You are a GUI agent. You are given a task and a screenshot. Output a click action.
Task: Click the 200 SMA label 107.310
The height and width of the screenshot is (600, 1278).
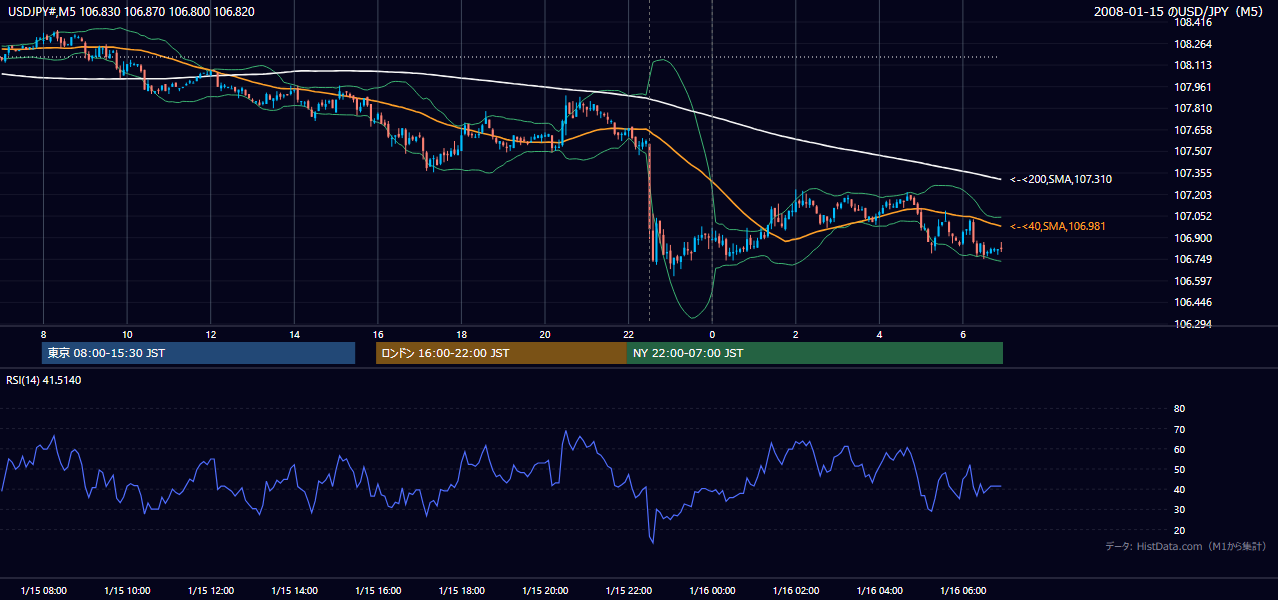point(1061,179)
